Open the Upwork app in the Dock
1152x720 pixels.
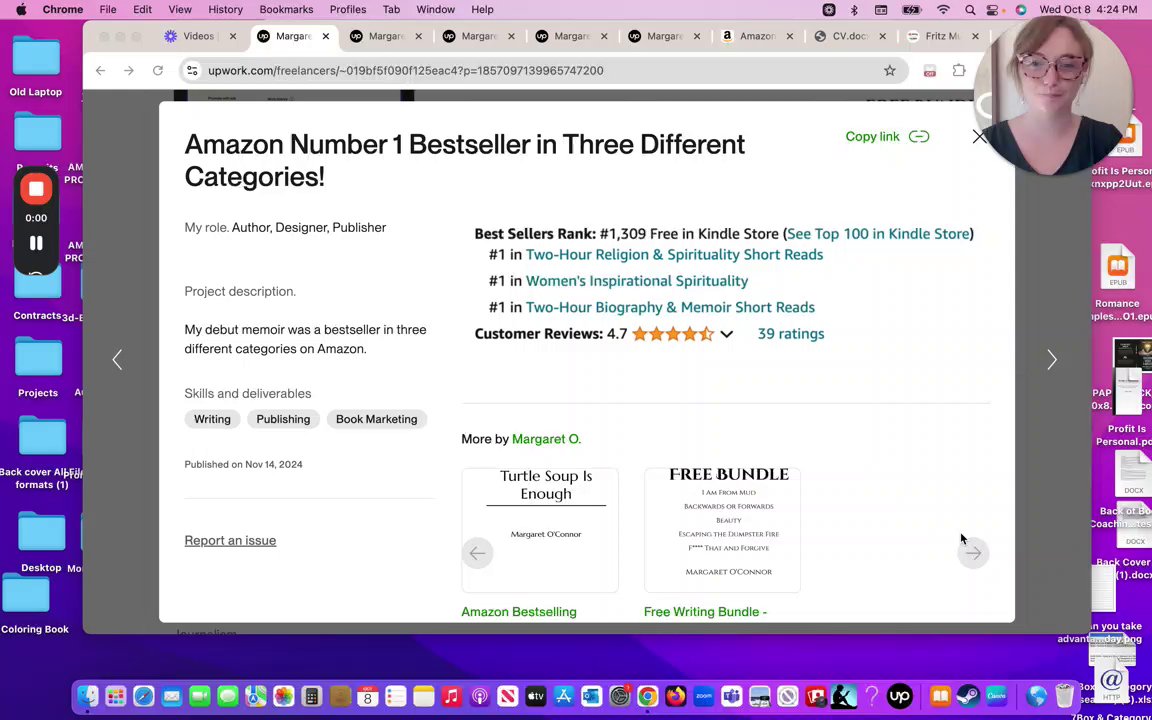(899, 695)
